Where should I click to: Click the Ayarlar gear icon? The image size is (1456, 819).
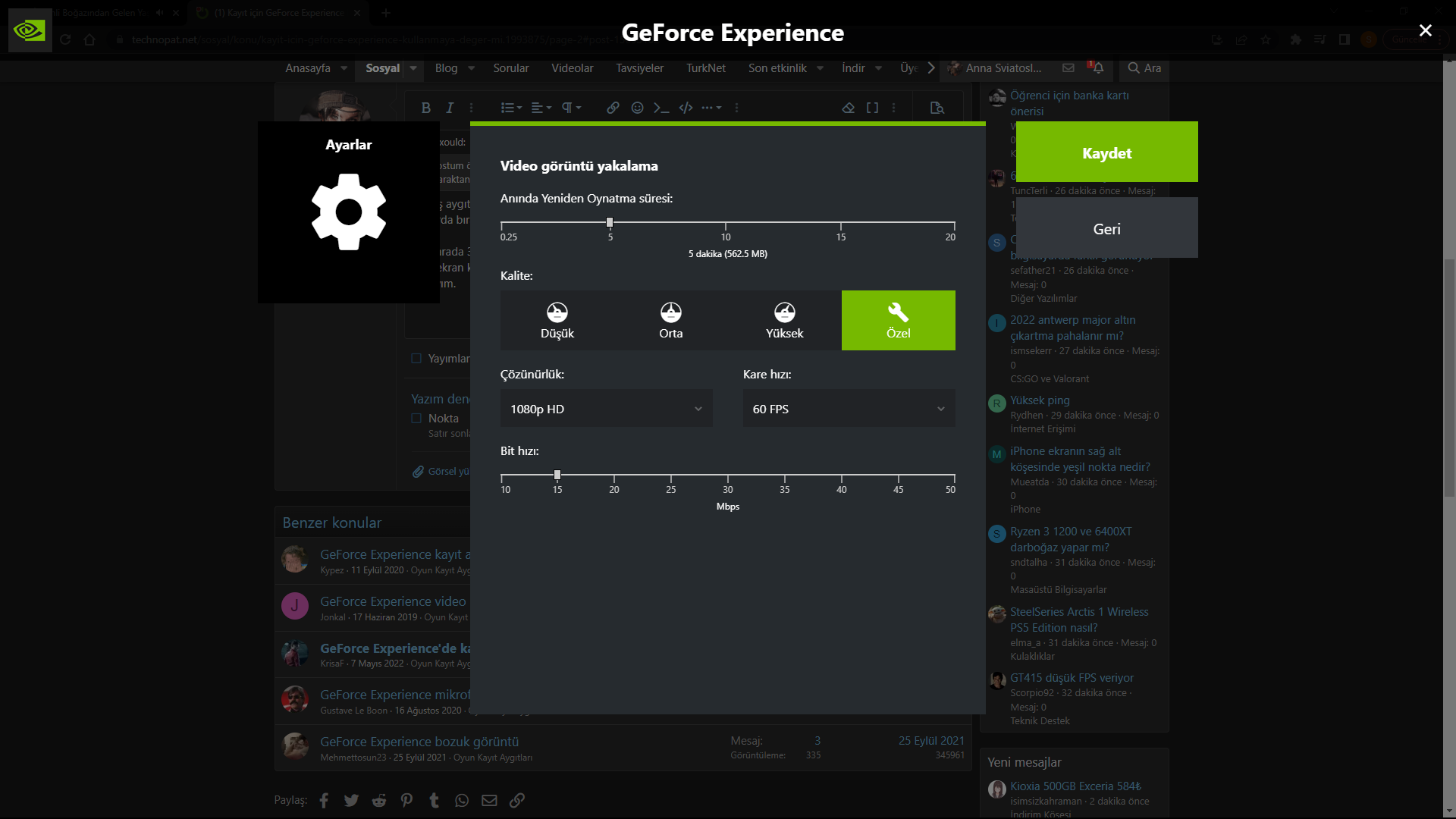[x=349, y=212]
